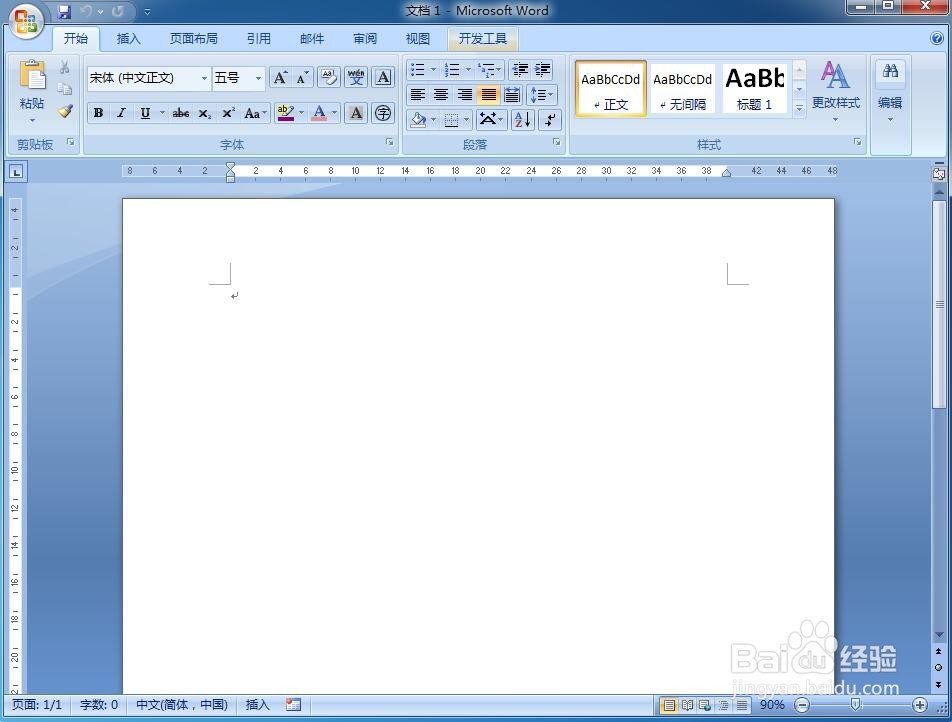
Task: Click the Clear Formatting icon
Action: [329, 78]
